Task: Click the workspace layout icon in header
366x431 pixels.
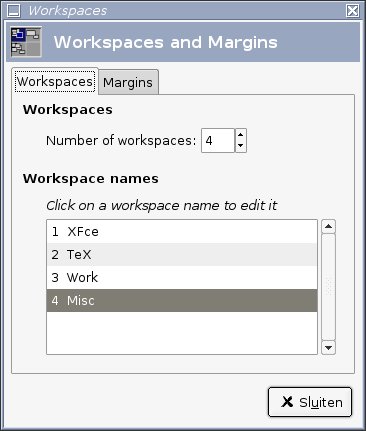Action: pos(26,42)
